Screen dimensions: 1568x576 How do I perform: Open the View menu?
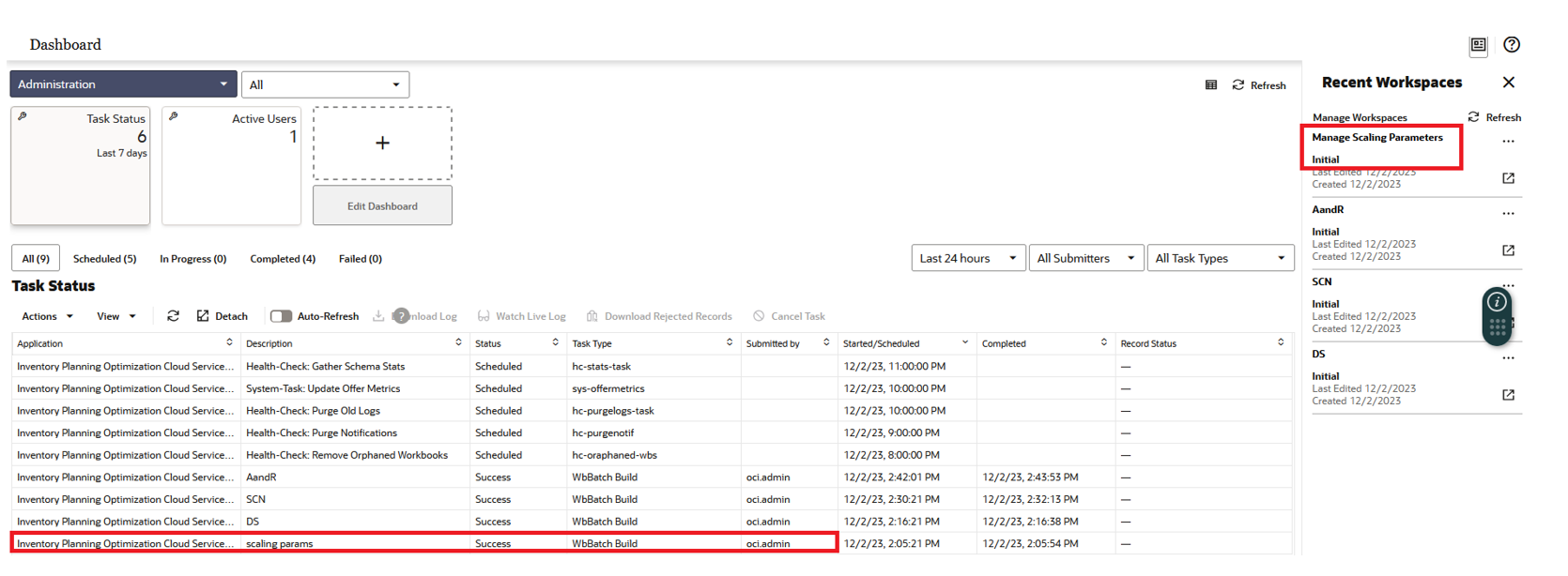coord(116,316)
